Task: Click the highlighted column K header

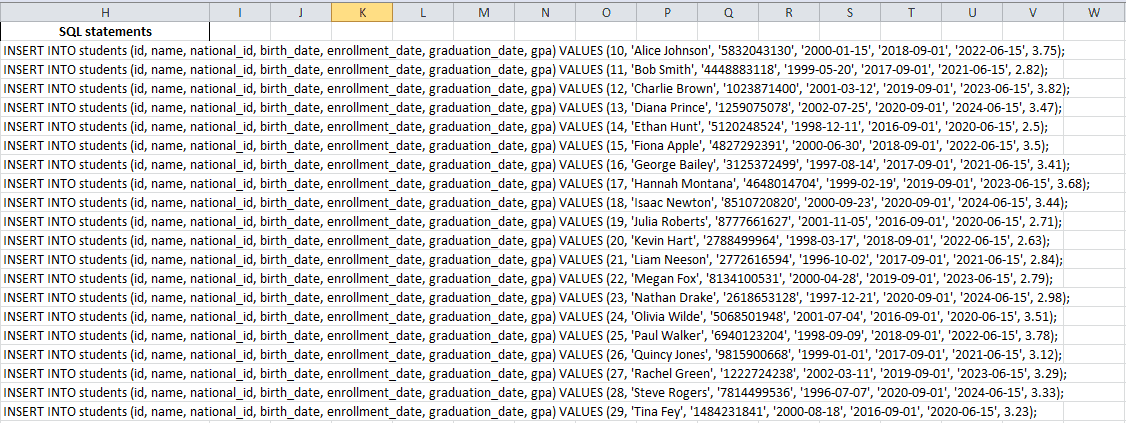Action: (361, 12)
